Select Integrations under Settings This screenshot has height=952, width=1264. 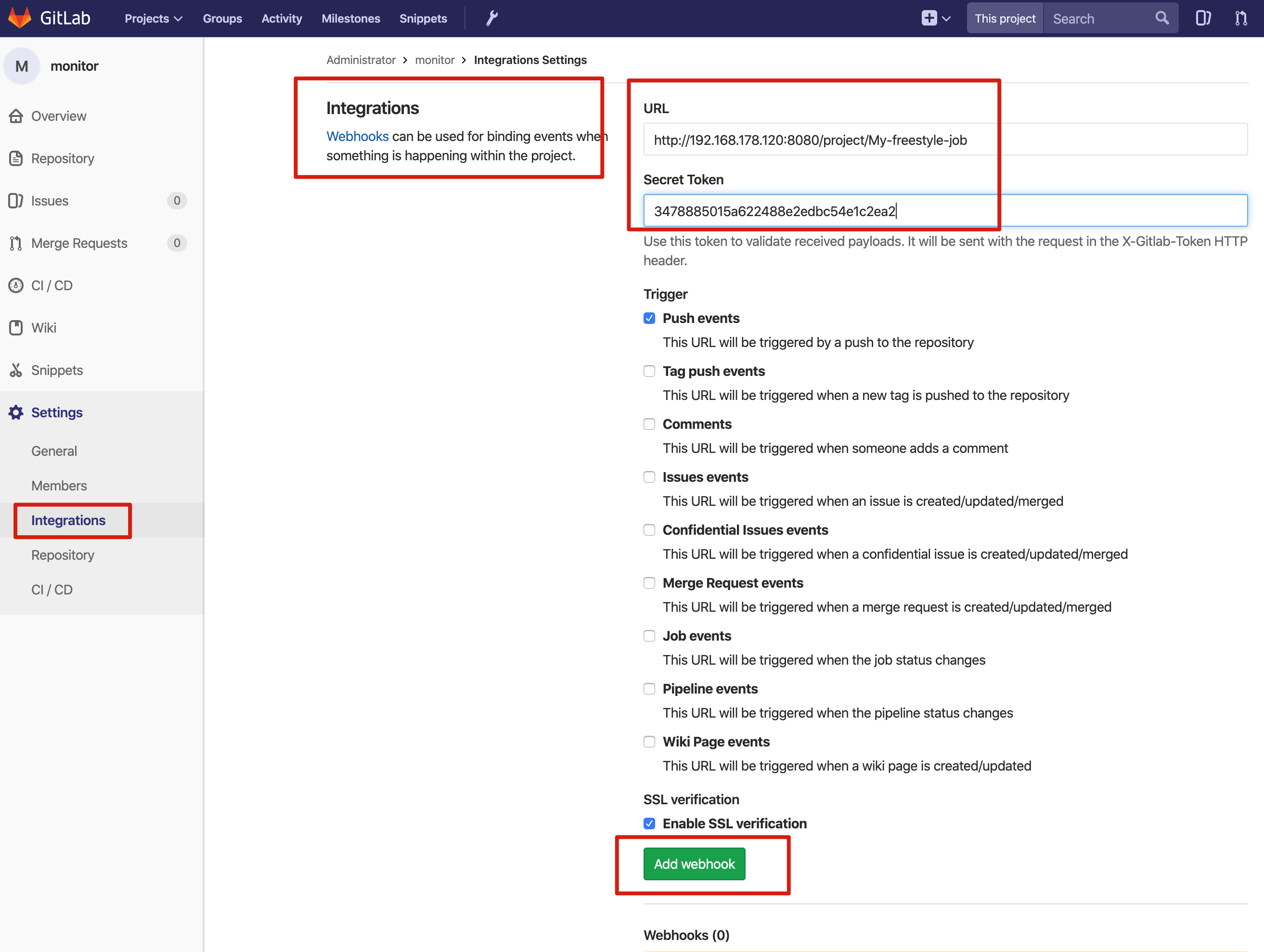point(68,520)
